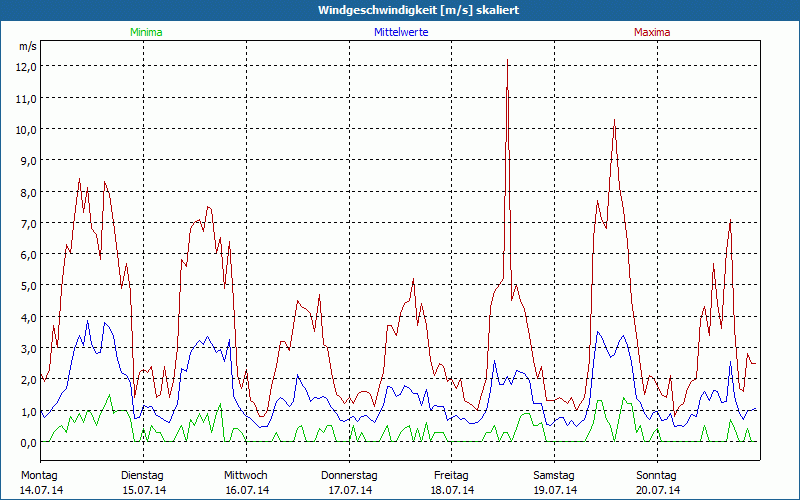Click the 'm/s' unit label
The height and width of the screenshot is (500, 800).
pyautogui.click(x=28, y=46)
